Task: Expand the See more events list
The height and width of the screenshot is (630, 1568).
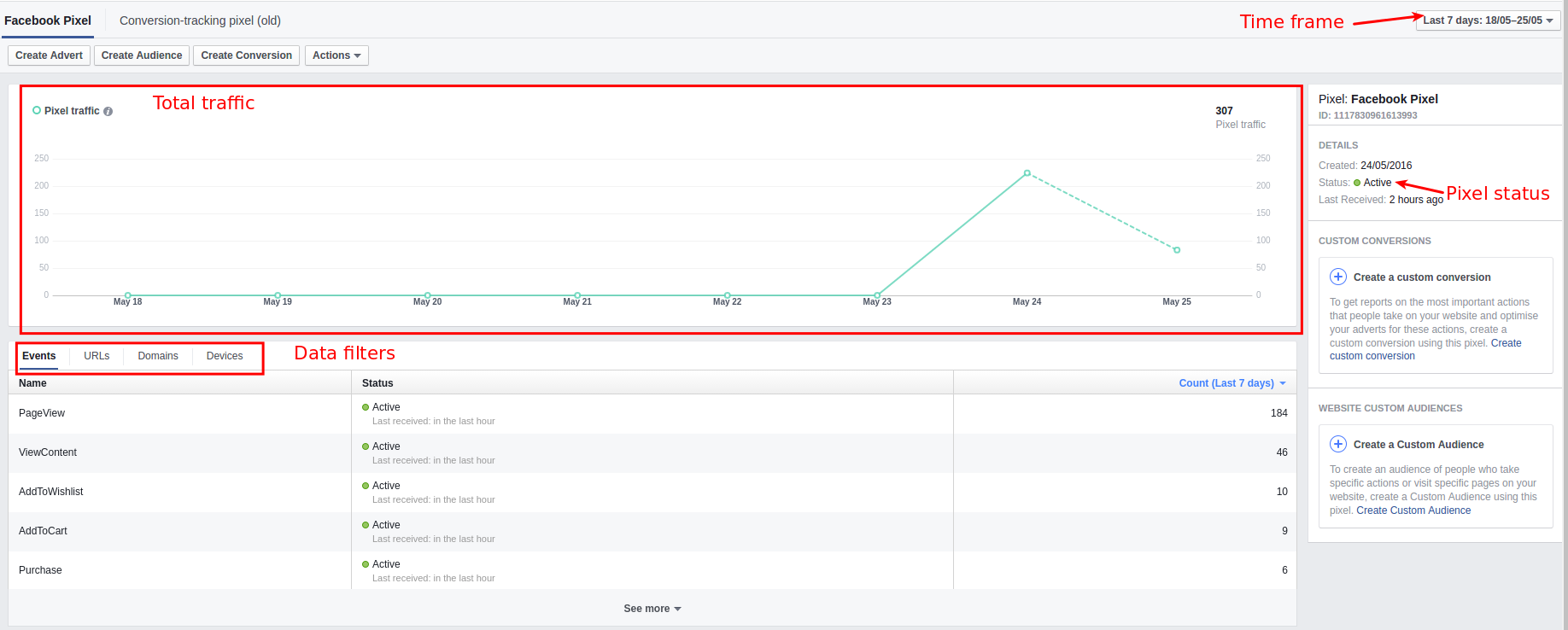Action: pos(652,609)
